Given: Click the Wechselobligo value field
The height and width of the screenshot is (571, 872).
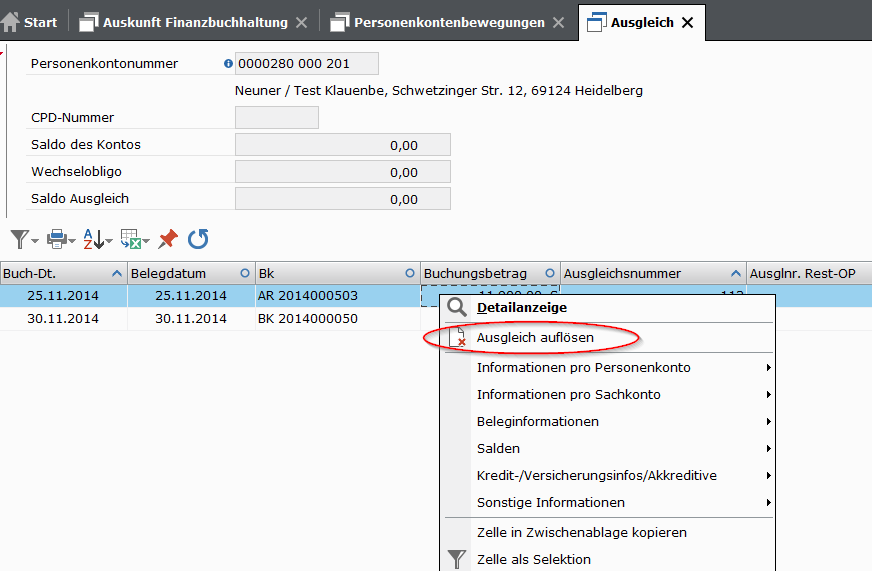Looking at the screenshot, I should (343, 172).
